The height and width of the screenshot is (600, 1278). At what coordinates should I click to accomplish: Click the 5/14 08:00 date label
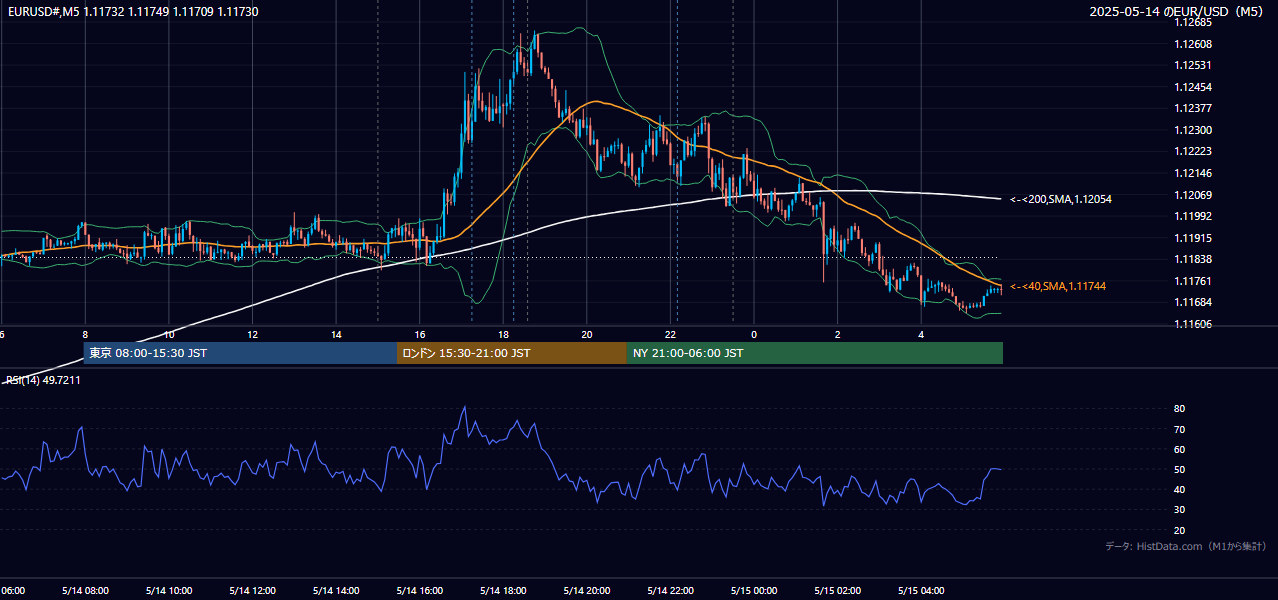85,590
